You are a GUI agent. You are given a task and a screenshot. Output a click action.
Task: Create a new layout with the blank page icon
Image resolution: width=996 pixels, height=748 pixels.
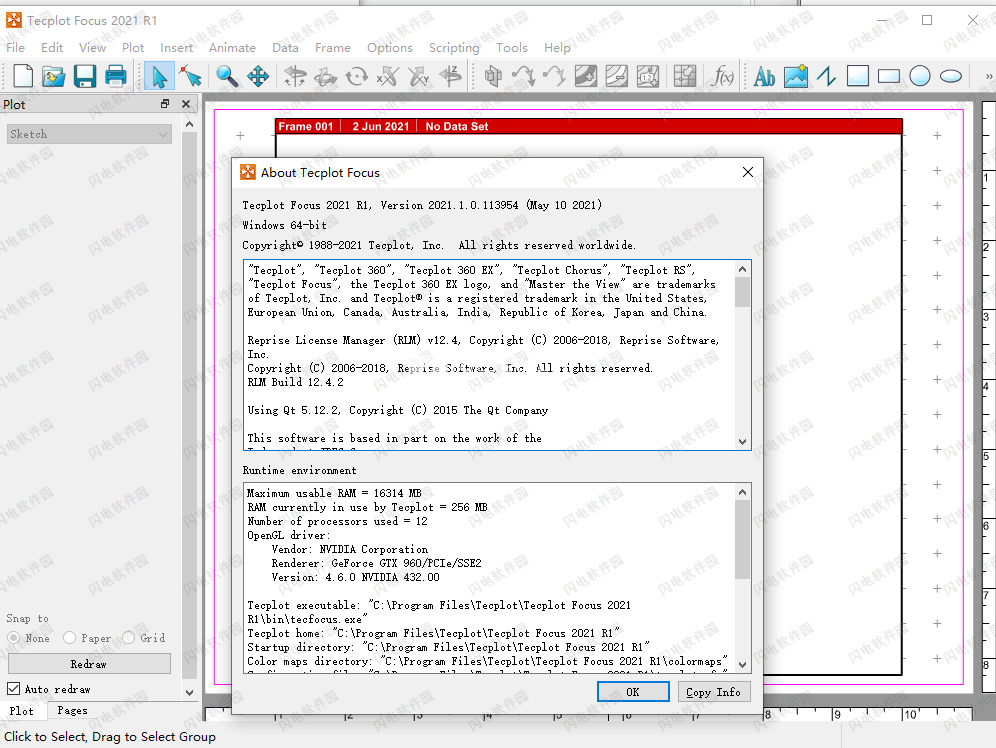point(24,76)
